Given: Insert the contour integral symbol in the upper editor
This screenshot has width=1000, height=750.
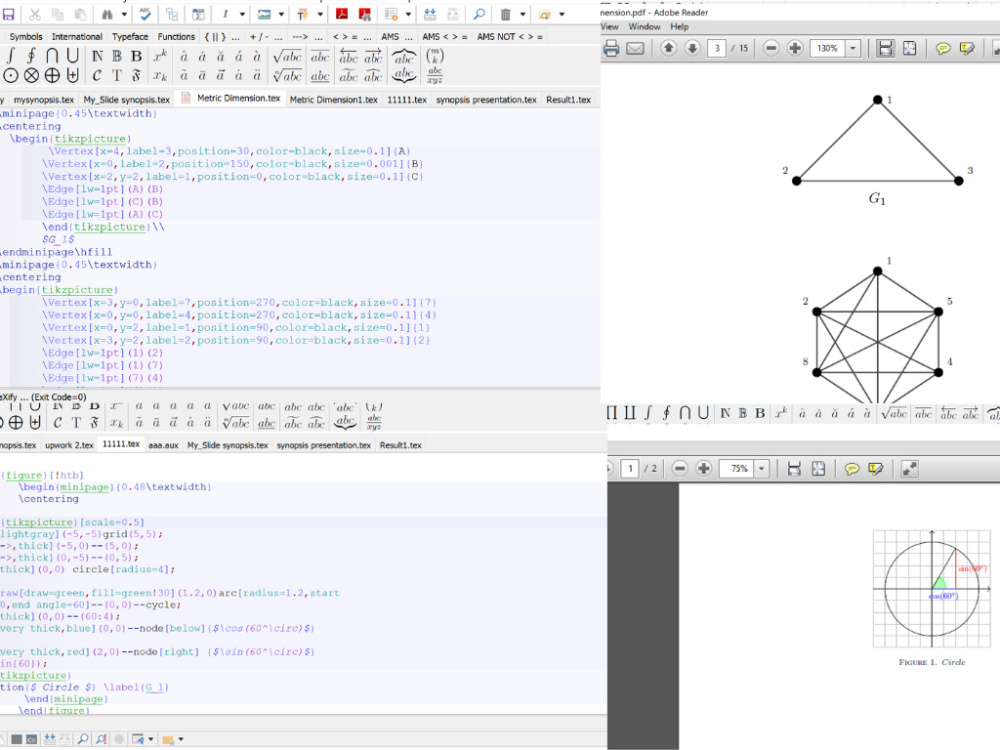Looking at the screenshot, I should [x=31, y=56].
